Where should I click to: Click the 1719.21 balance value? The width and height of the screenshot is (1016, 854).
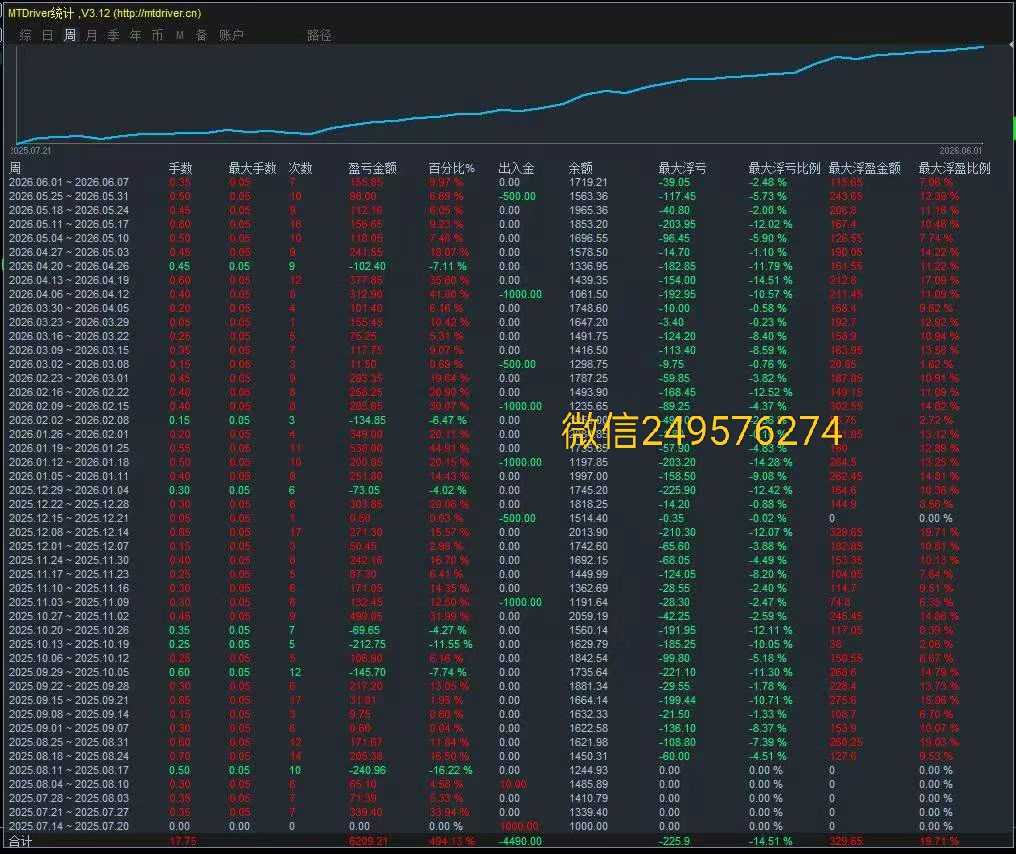click(x=588, y=182)
